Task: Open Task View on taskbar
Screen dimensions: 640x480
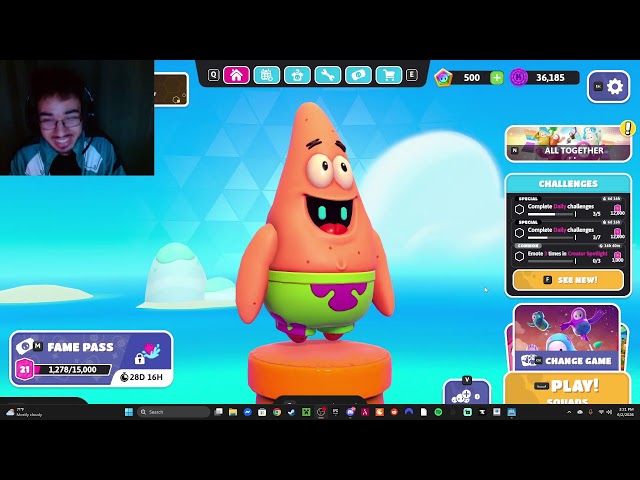Action: click(218, 412)
